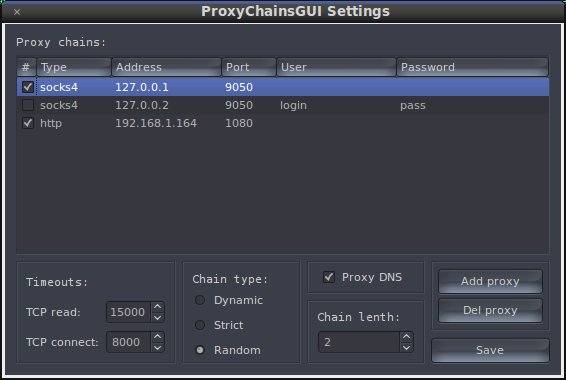The width and height of the screenshot is (566, 380).
Task: Increase TCP connect timeout with up arrow
Action: click(x=157, y=336)
